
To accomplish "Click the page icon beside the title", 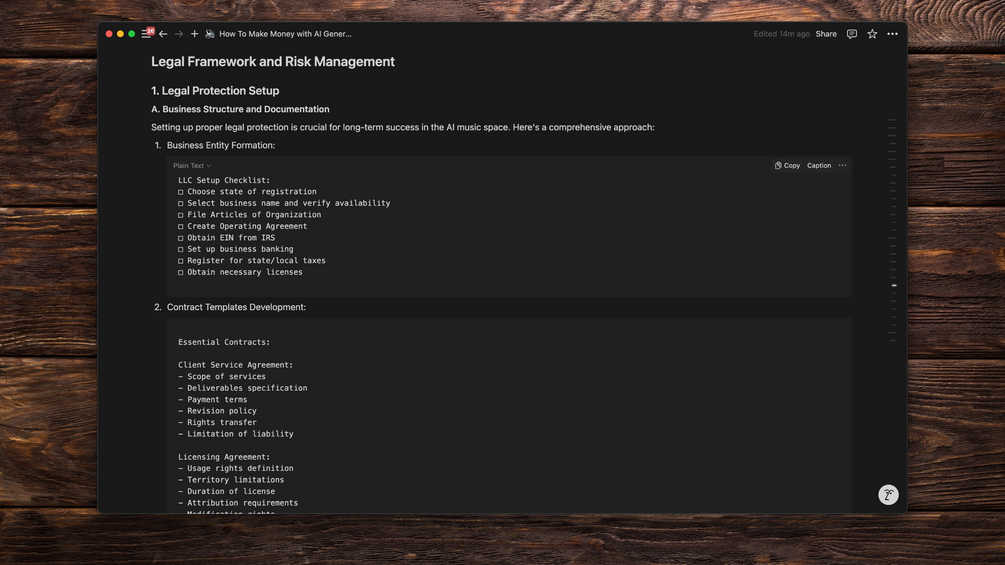I will (210, 34).
